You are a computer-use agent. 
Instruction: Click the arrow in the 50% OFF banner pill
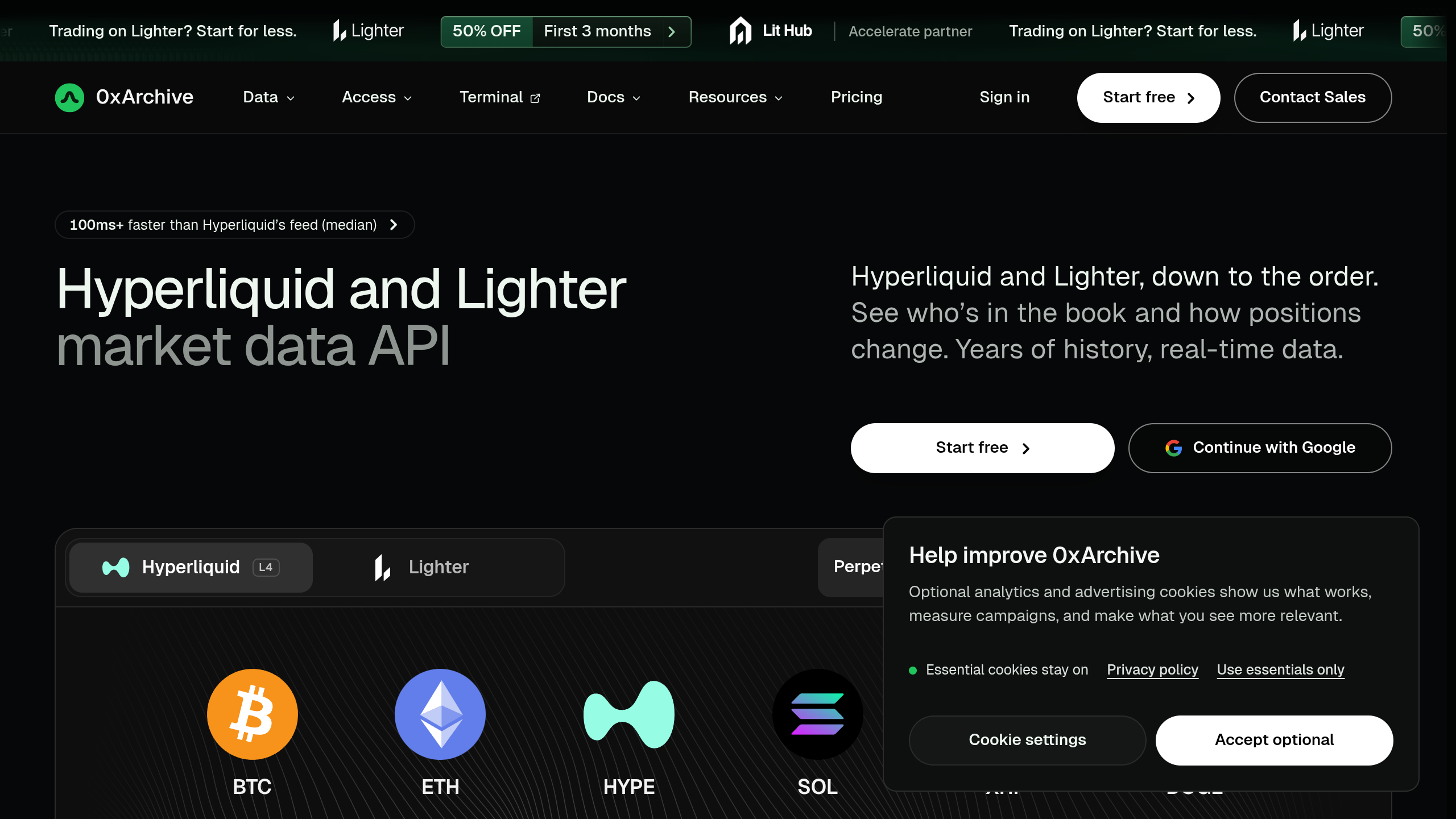[672, 31]
